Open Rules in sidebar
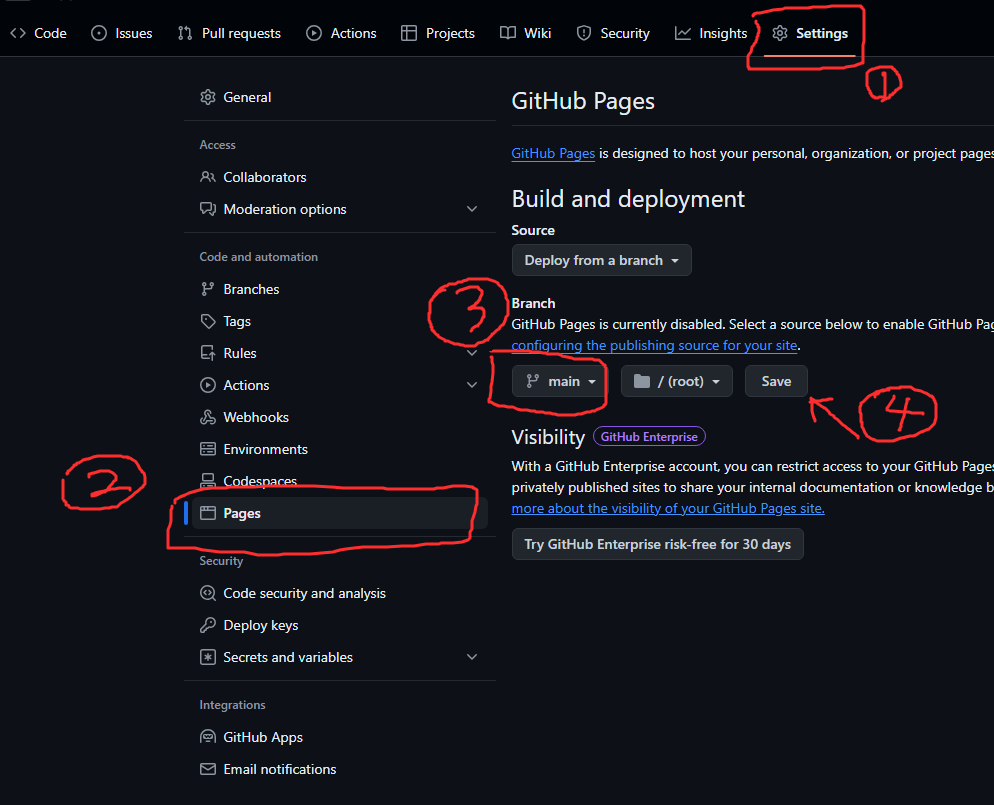 [x=340, y=353]
